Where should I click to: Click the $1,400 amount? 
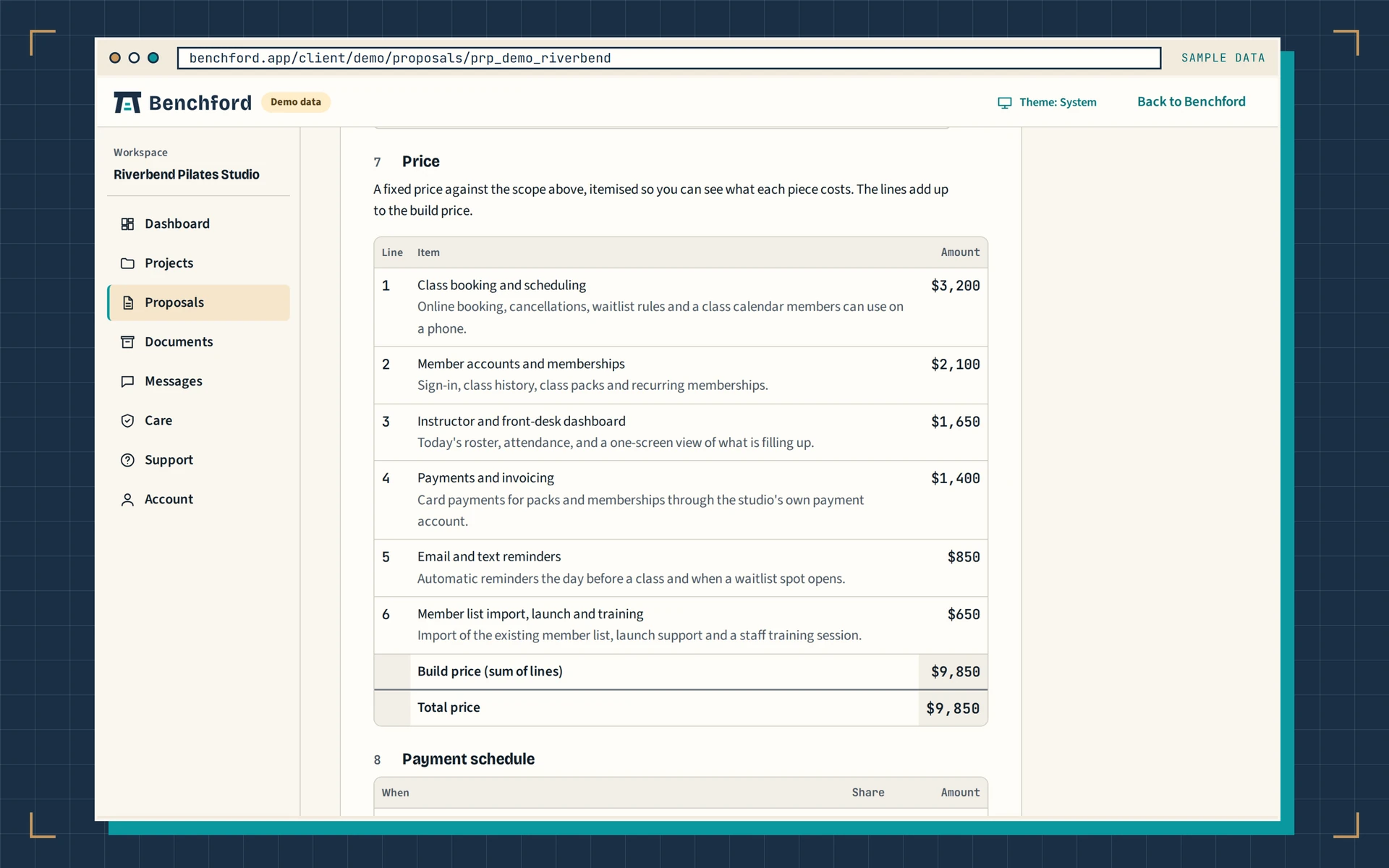(x=955, y=479)
